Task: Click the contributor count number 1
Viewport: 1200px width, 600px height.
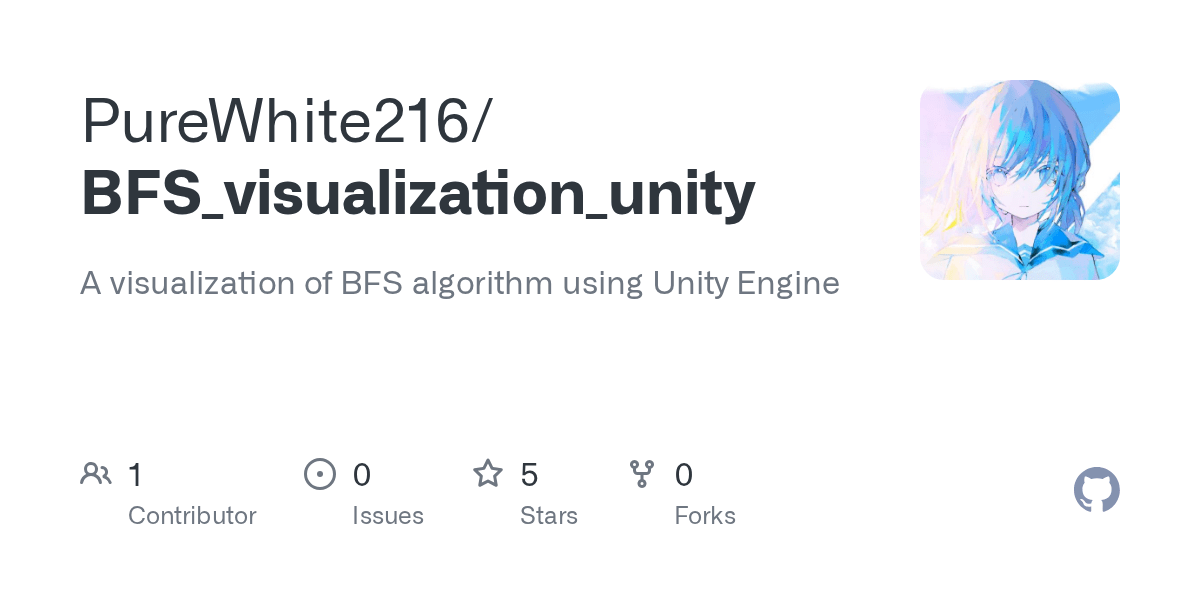Action: (135, 475)
